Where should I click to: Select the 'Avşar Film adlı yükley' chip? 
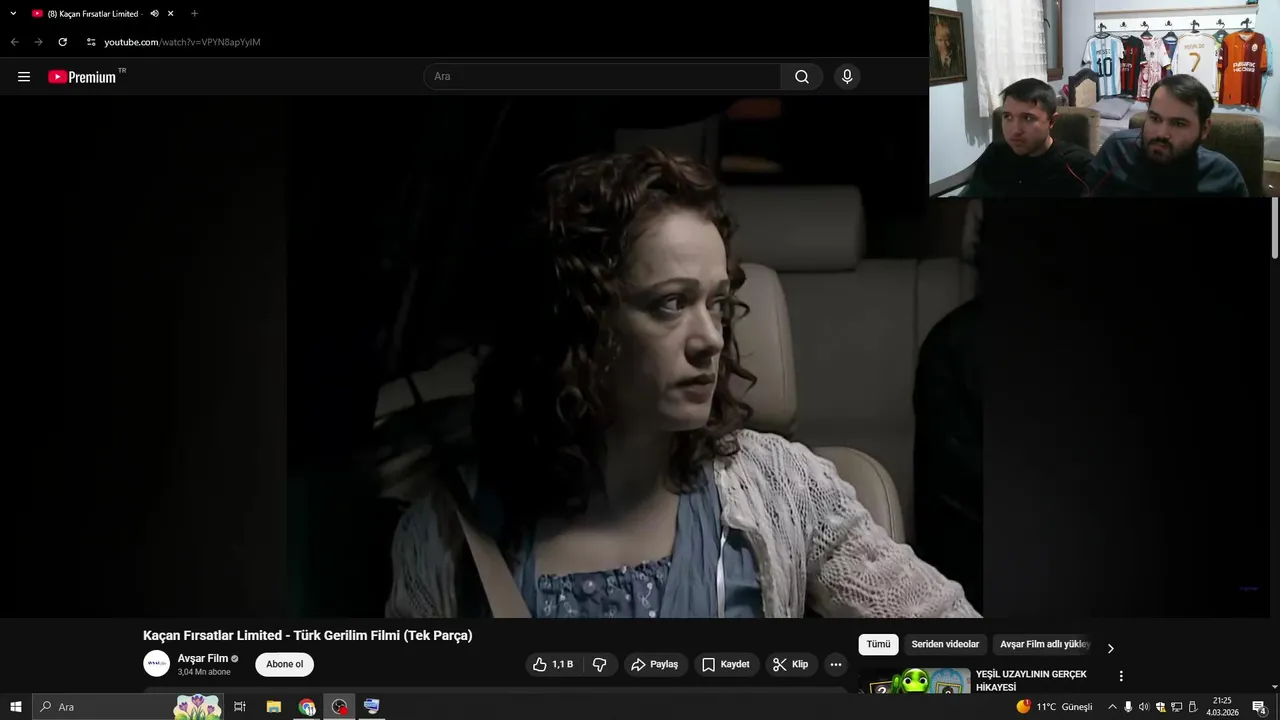coord(1045,645)
